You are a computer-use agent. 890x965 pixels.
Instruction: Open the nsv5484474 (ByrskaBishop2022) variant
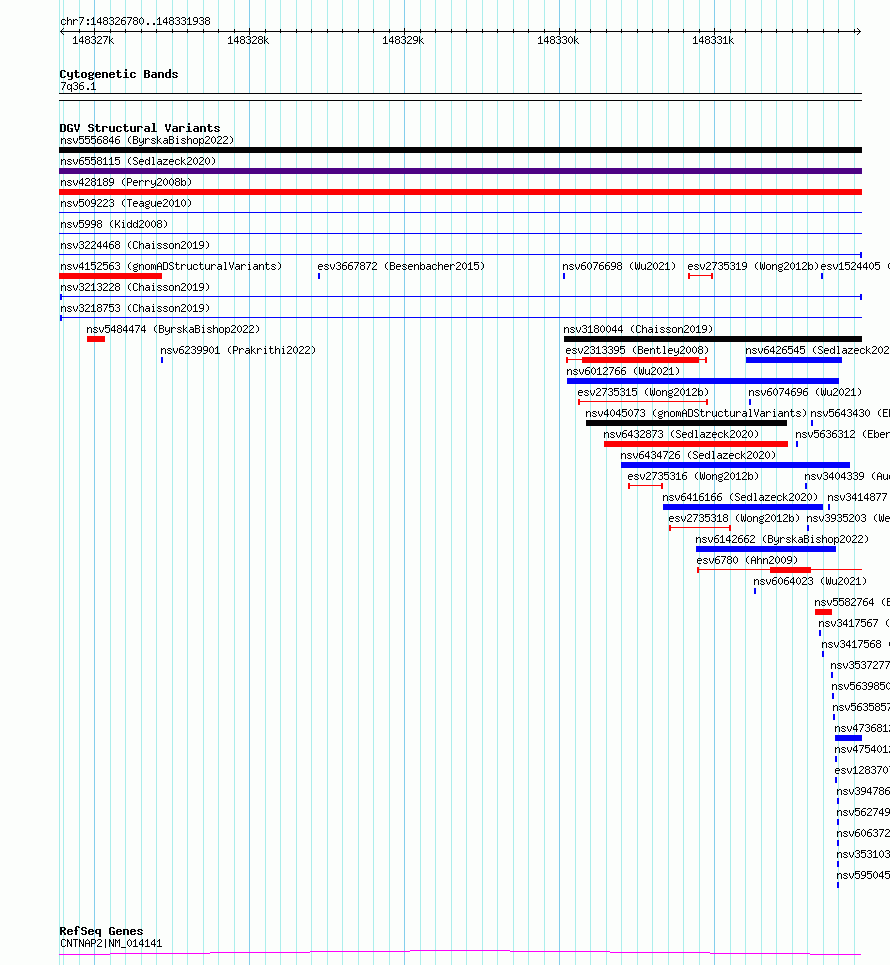[x=173, y=329]
